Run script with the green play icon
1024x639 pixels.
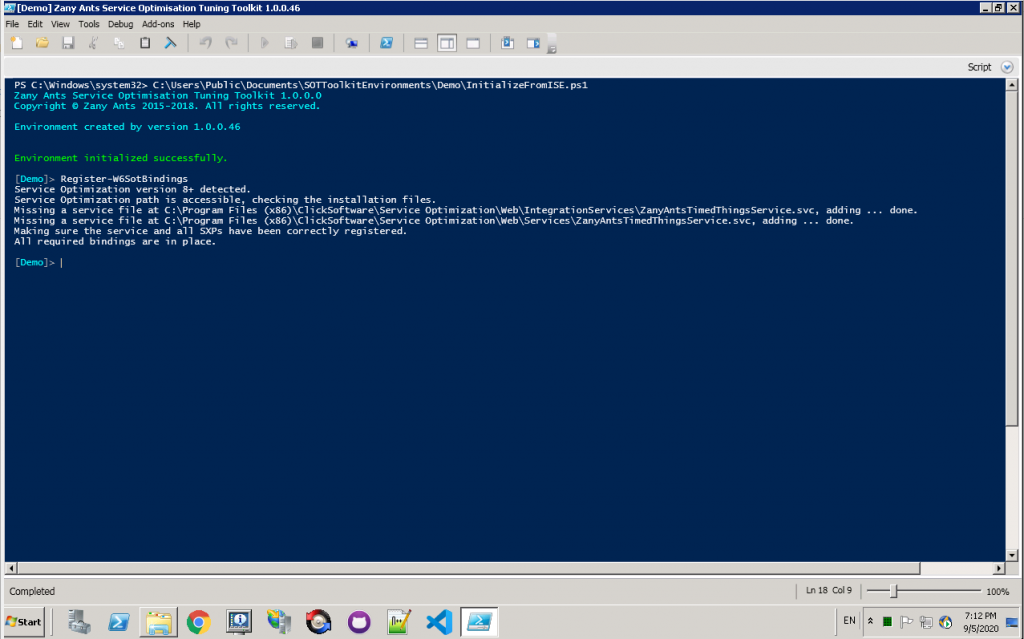click(x=264, y=43)
